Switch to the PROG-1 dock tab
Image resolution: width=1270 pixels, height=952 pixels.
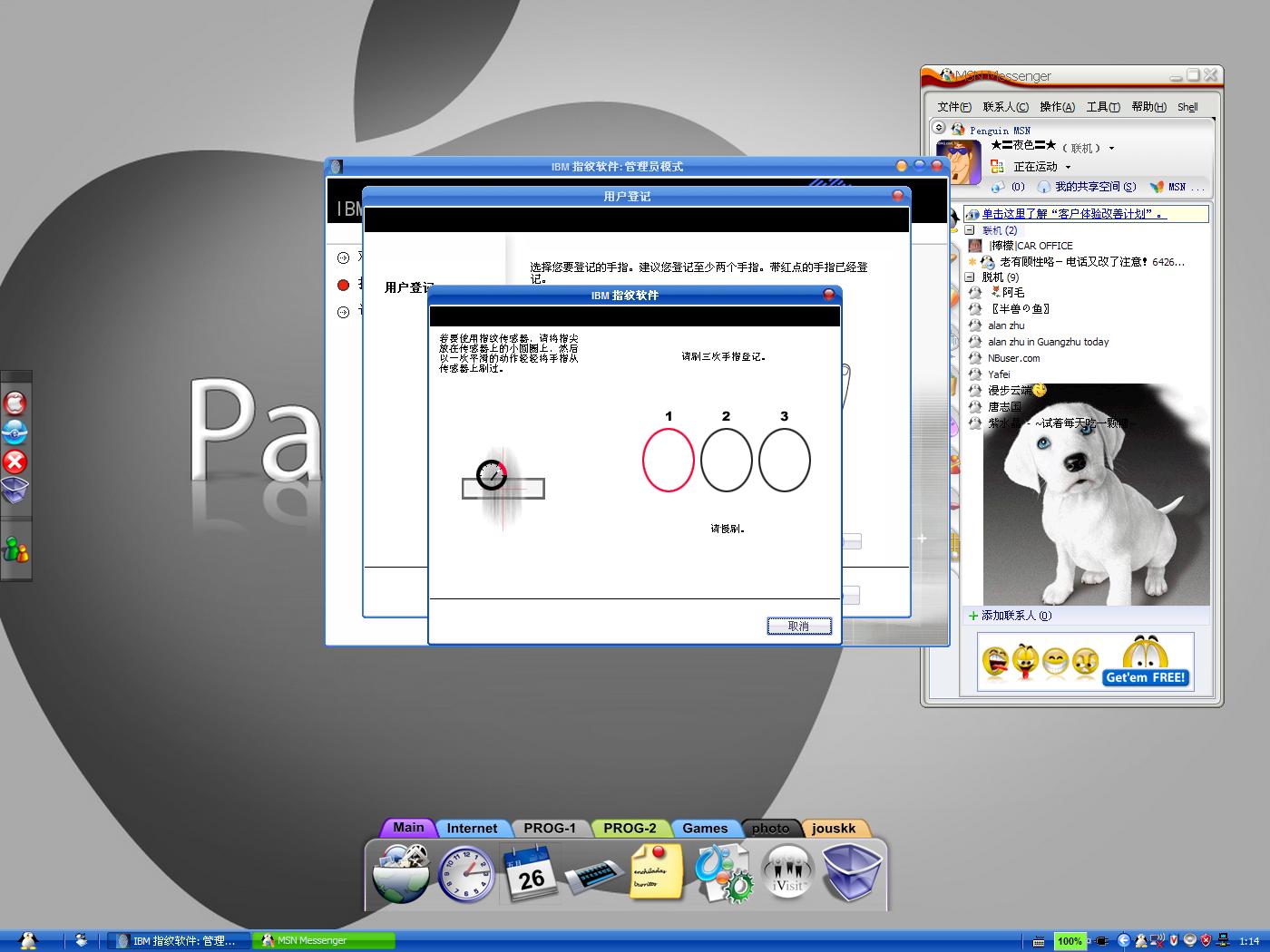(550, 828)
